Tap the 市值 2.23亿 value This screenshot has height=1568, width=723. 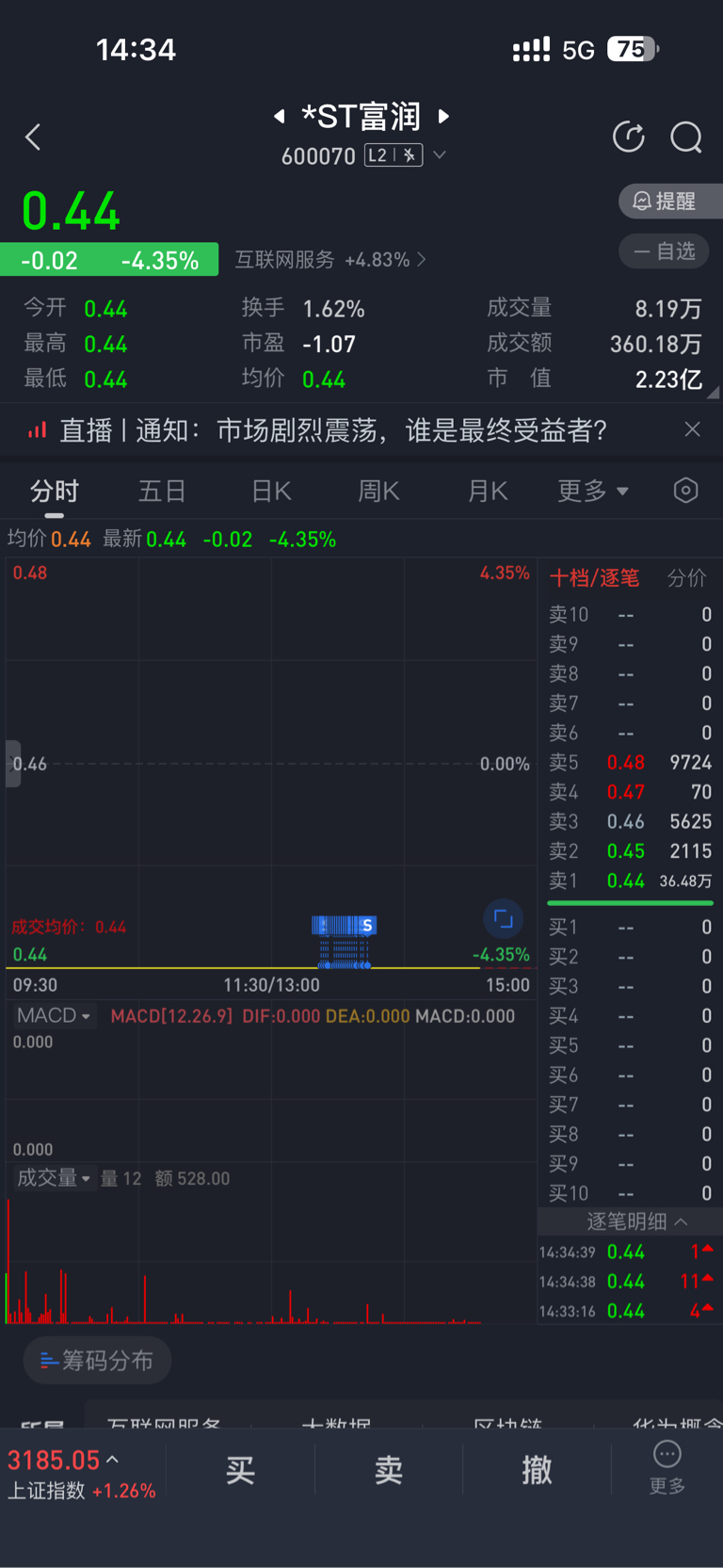coord(669,380)
